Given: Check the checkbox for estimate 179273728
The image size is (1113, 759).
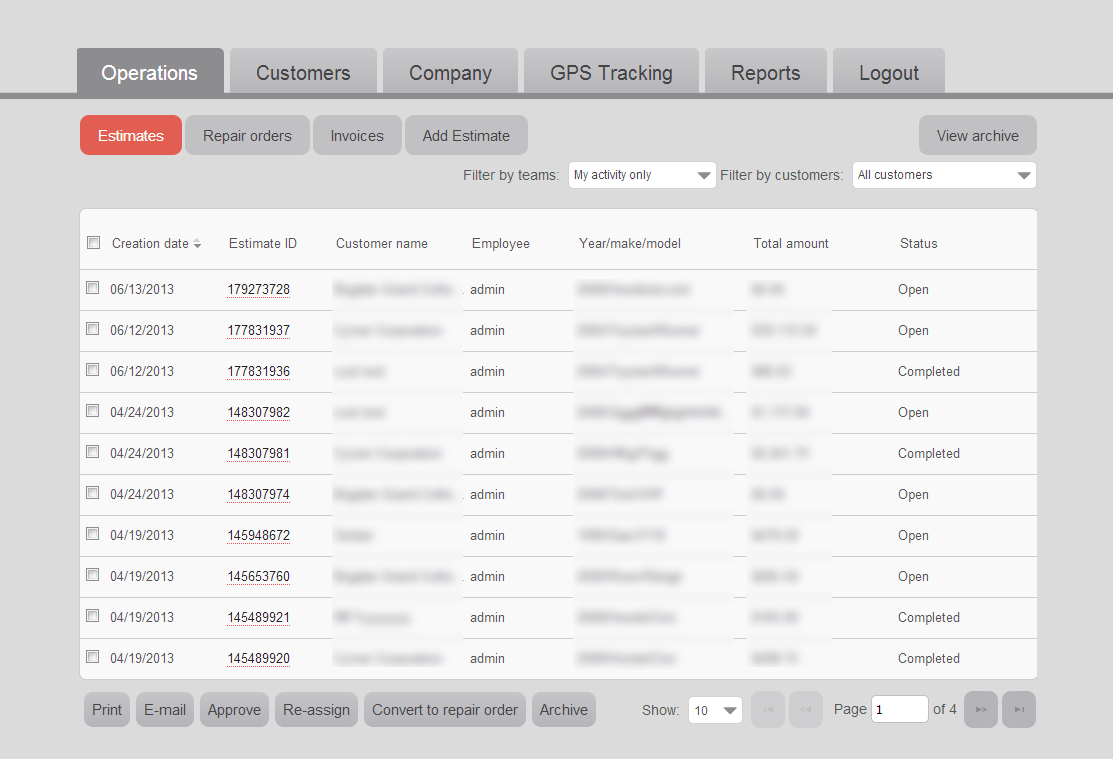Looking at the screenshot, I should 93,287.
